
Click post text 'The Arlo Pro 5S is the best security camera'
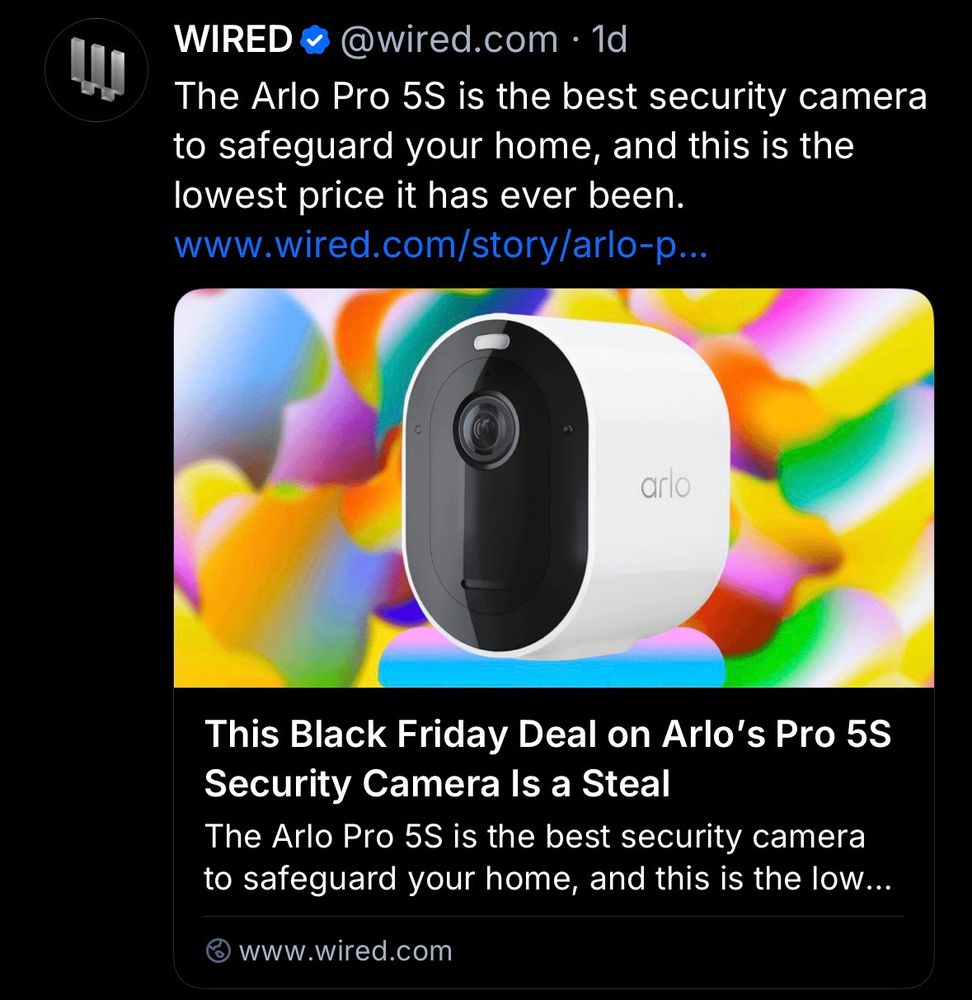(550, 96)
